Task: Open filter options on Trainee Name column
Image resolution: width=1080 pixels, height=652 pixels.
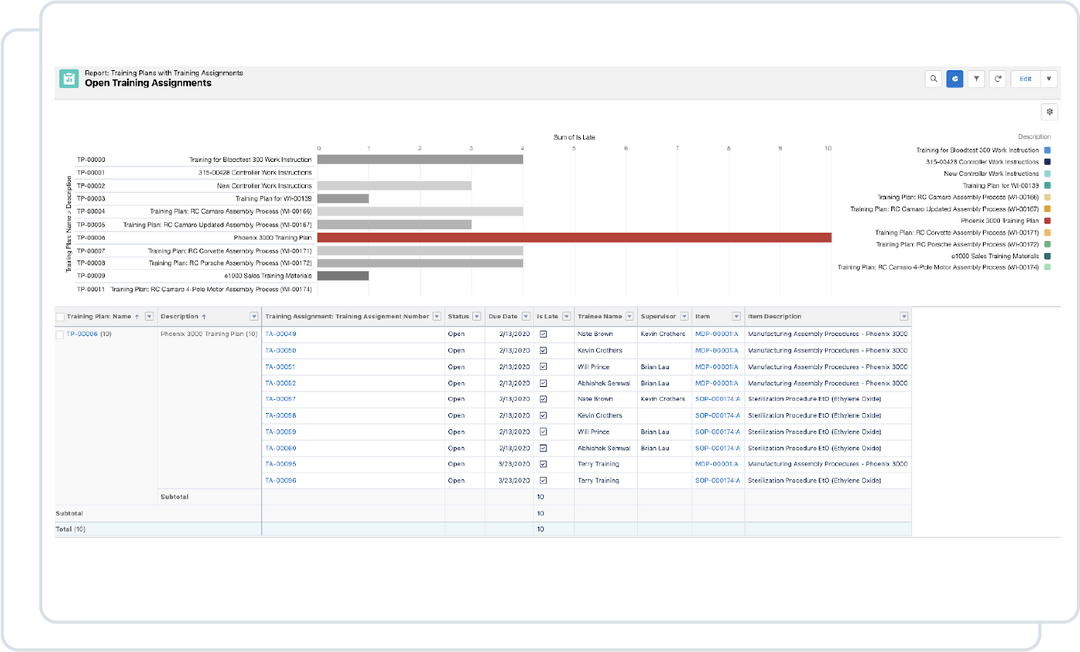Action: coord(630,316)
